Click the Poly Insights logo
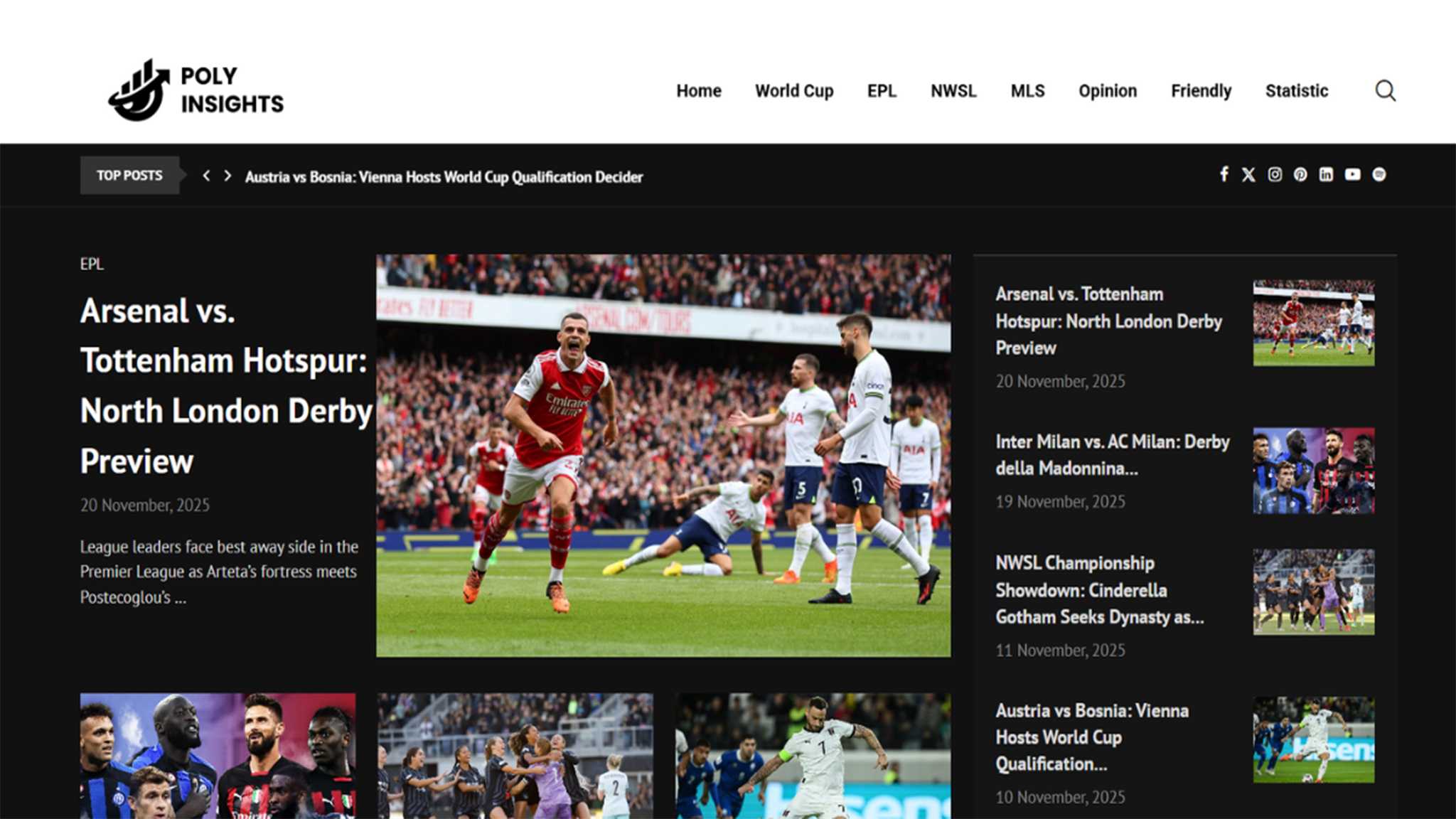The height and width of the screenshot is (819, 1456). click(x=196, y=90)
